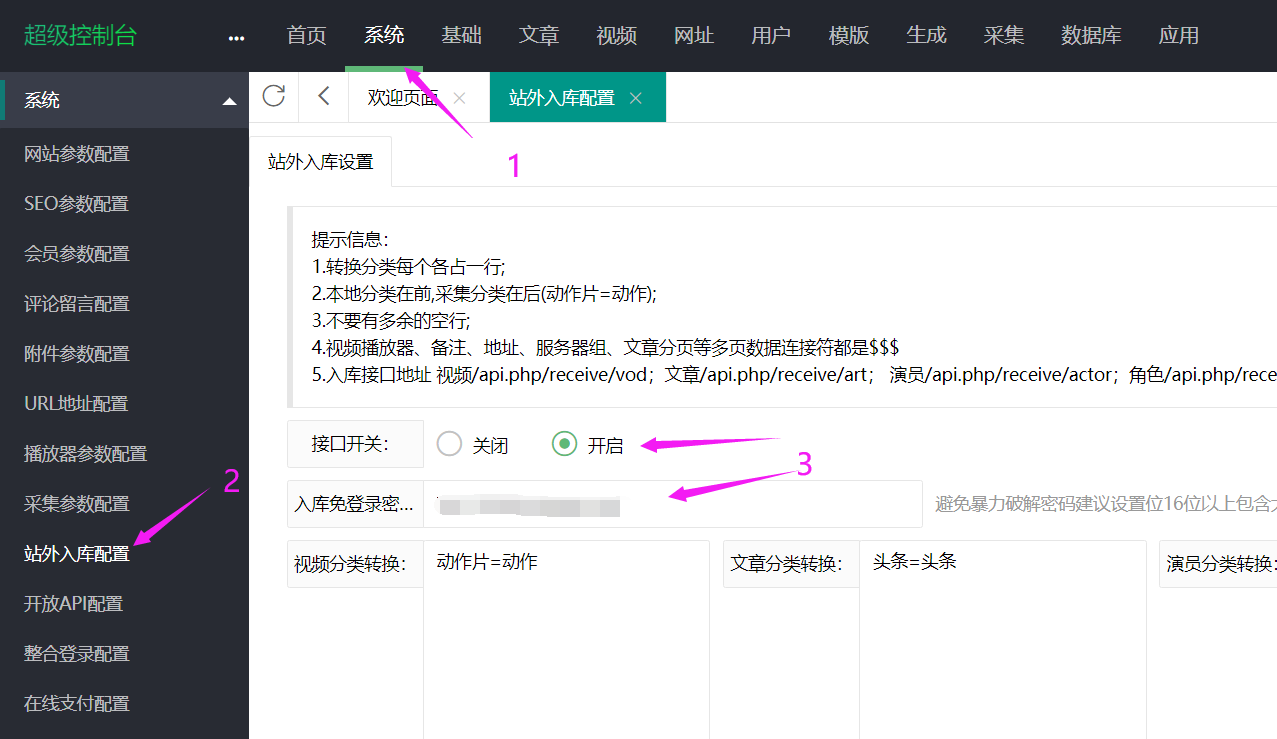
Task: Refresh the current tab with the reload icon
Action: tap(273, 97)
